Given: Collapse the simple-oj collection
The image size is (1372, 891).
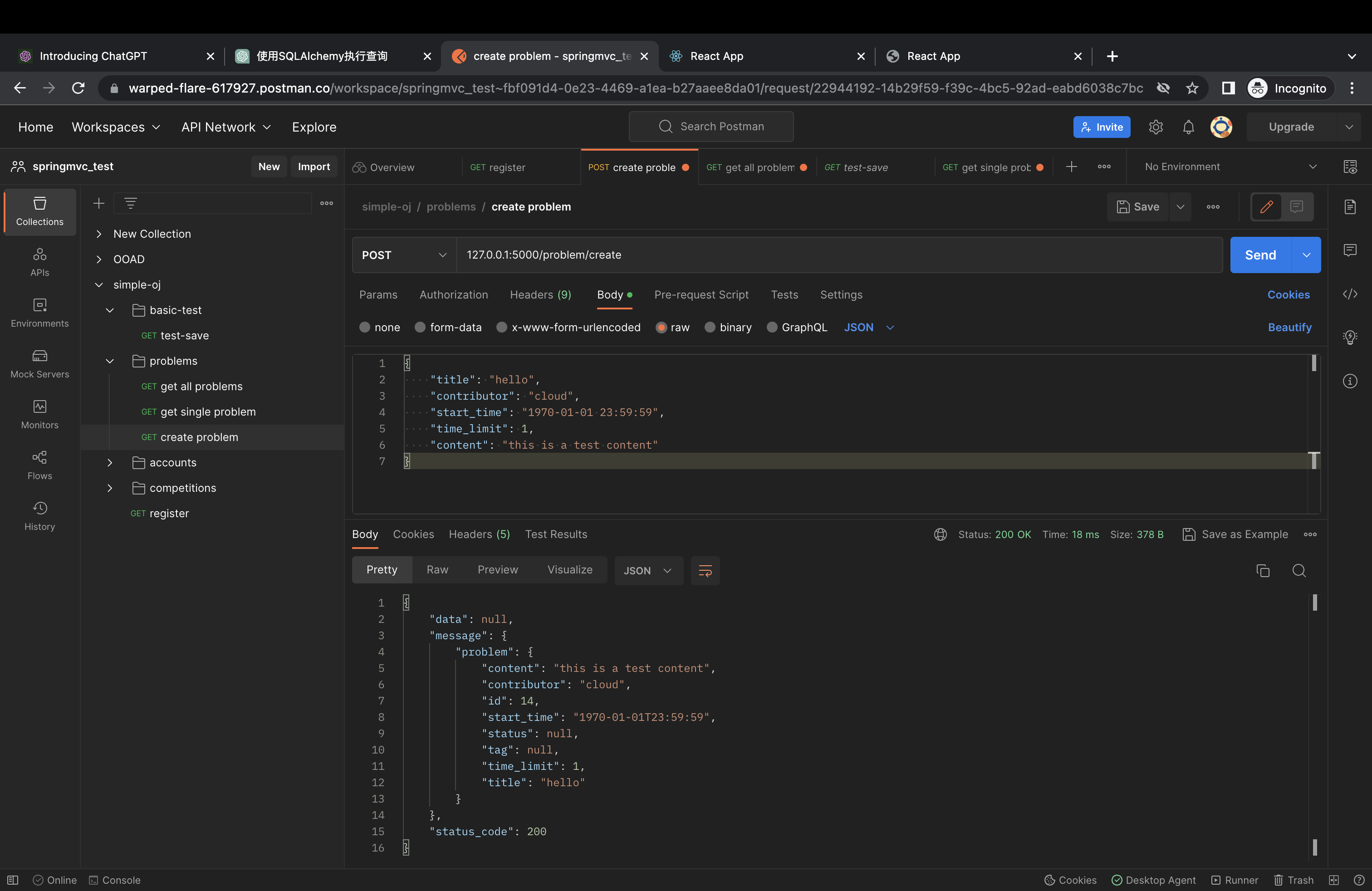Looking at the screenshot, I should click(x=99, y=285).
